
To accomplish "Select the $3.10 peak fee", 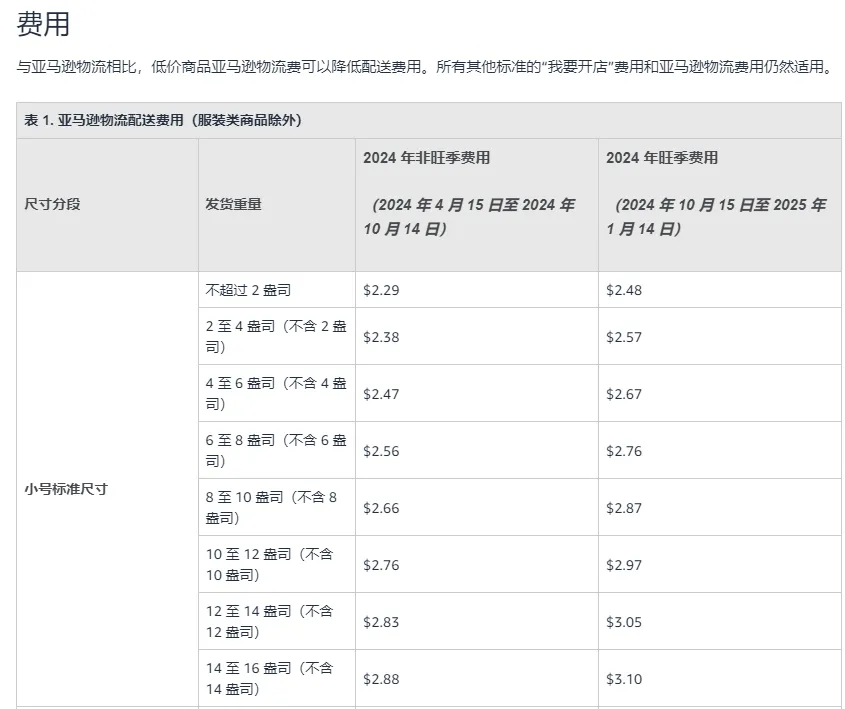I will (624, 679).
